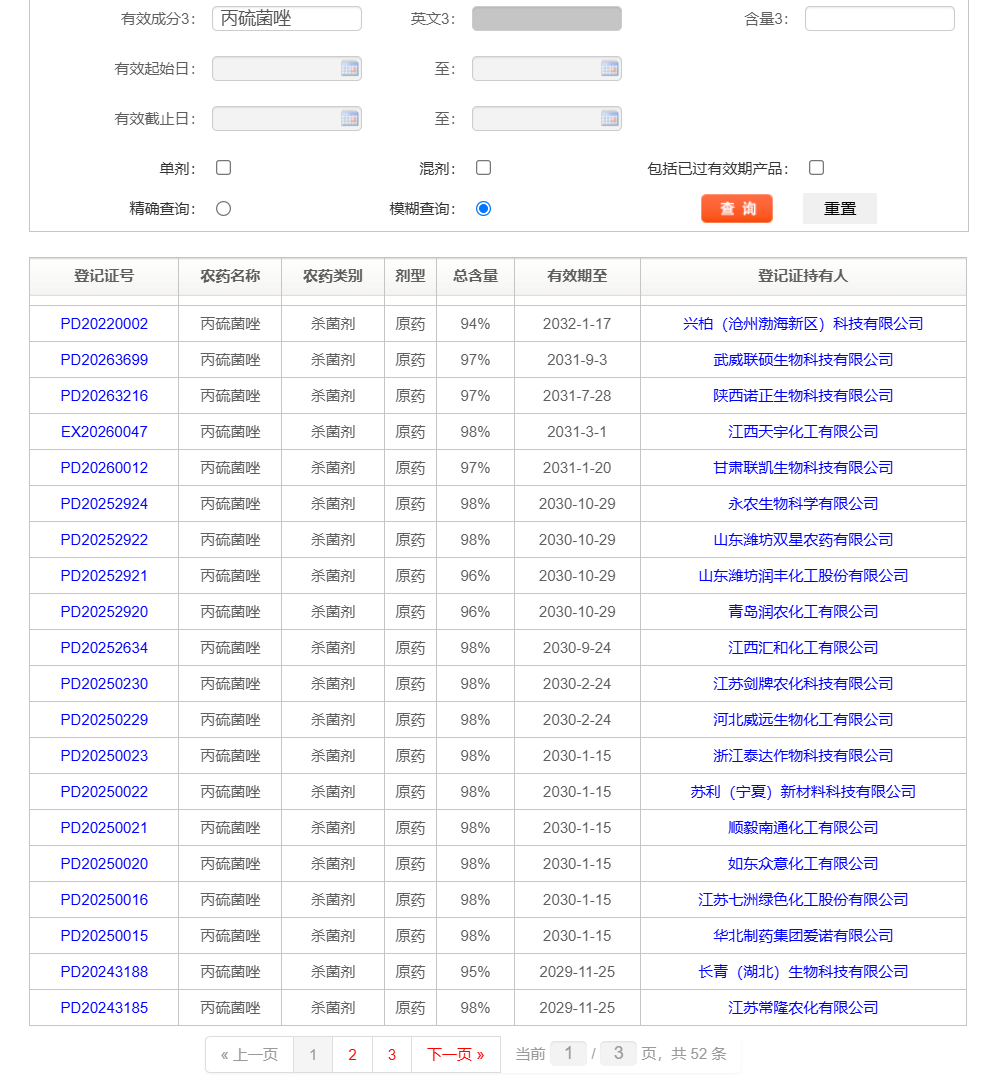The height and width of the screenshot is (1078, 1003).
Task: Click current page number input box
Action: click(569, 1053)
